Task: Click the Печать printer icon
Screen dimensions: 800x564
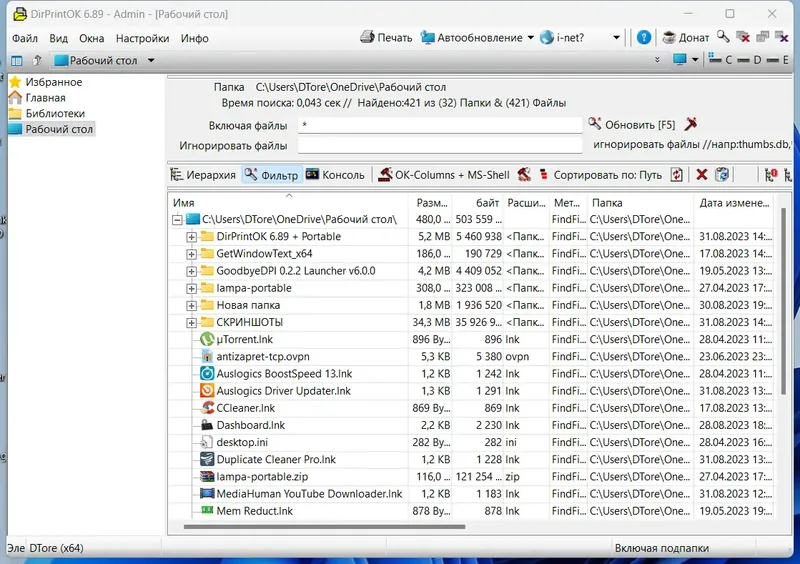Action: pos(367,37)
